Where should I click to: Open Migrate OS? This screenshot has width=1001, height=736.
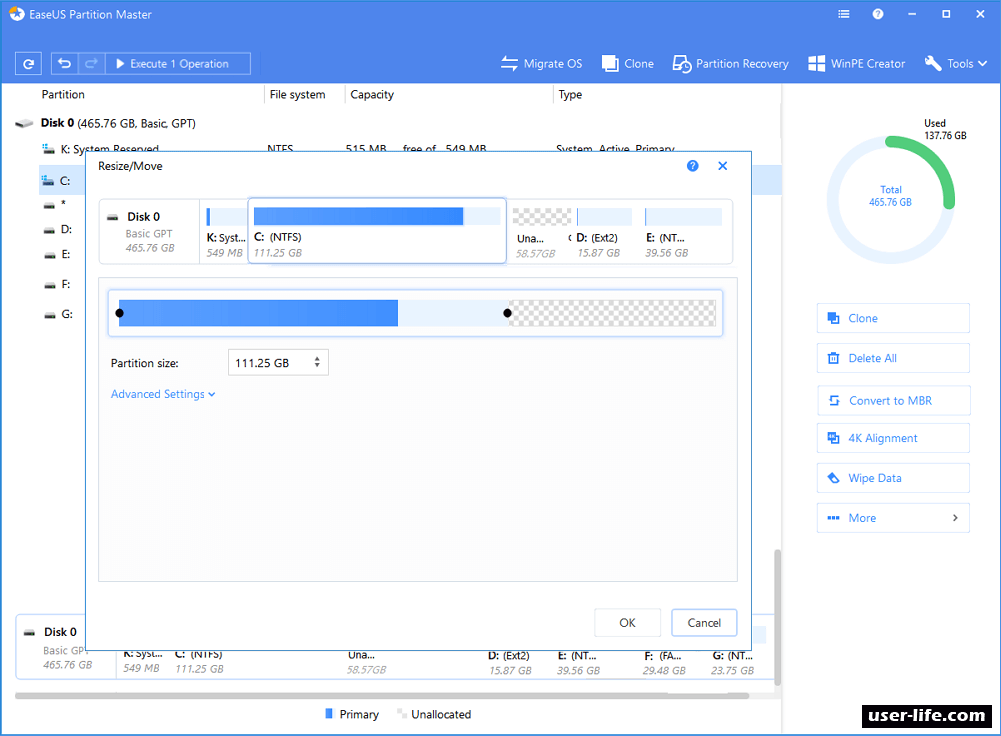[x=541, y=64]
